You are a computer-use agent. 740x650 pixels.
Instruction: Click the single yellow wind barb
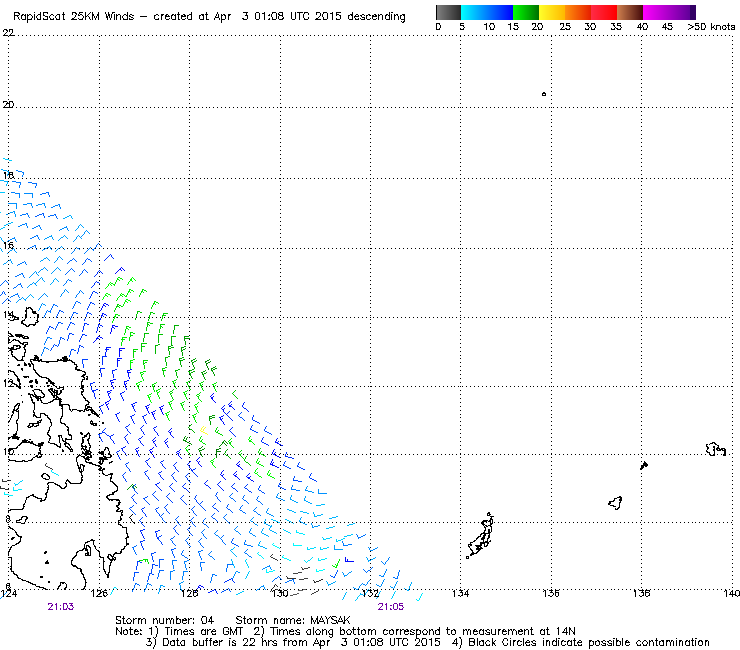203,430
